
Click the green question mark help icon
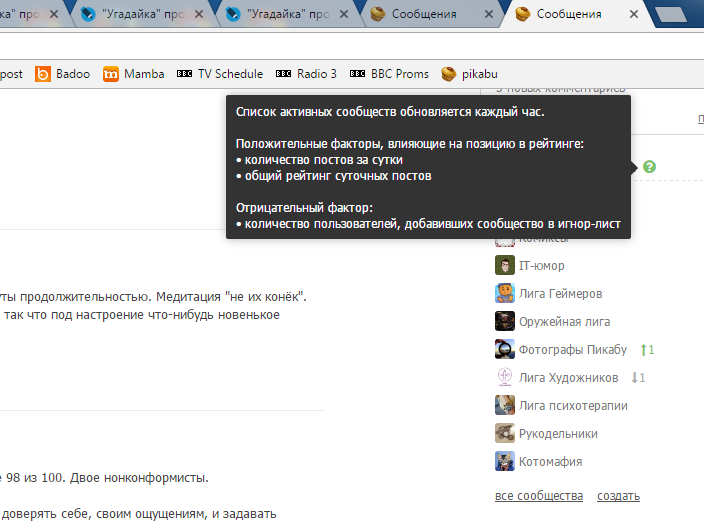(649, 166)
